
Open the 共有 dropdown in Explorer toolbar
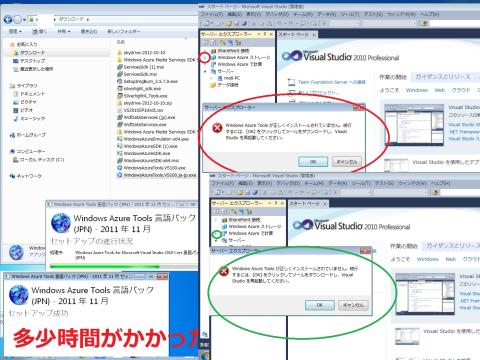coord(64,31)
